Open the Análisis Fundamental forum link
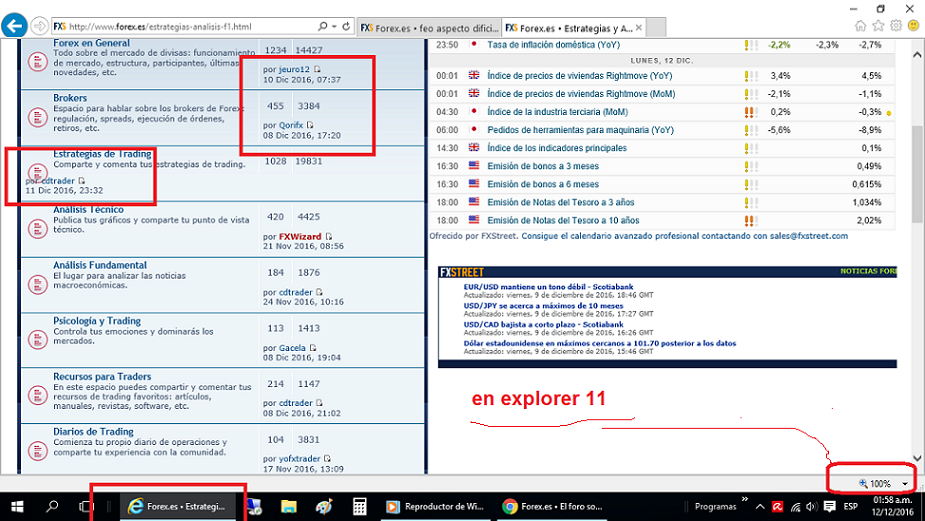 (x=100, y=266)
